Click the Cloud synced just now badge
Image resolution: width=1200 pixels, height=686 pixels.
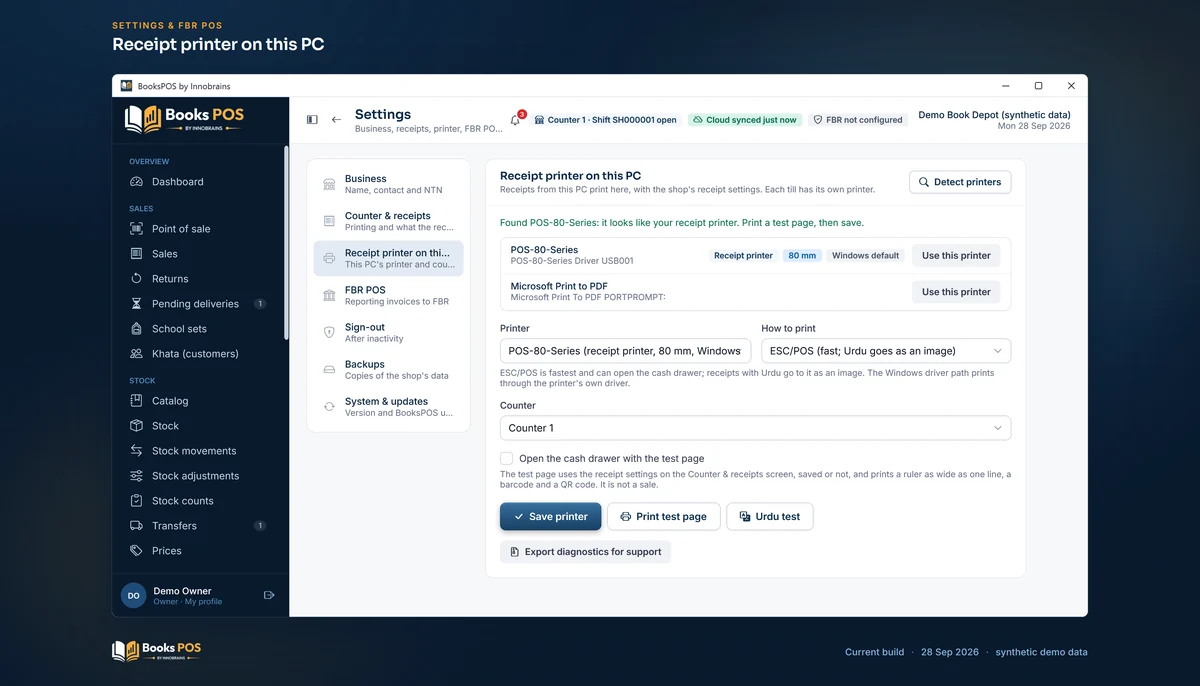click(x=745, y=120)
